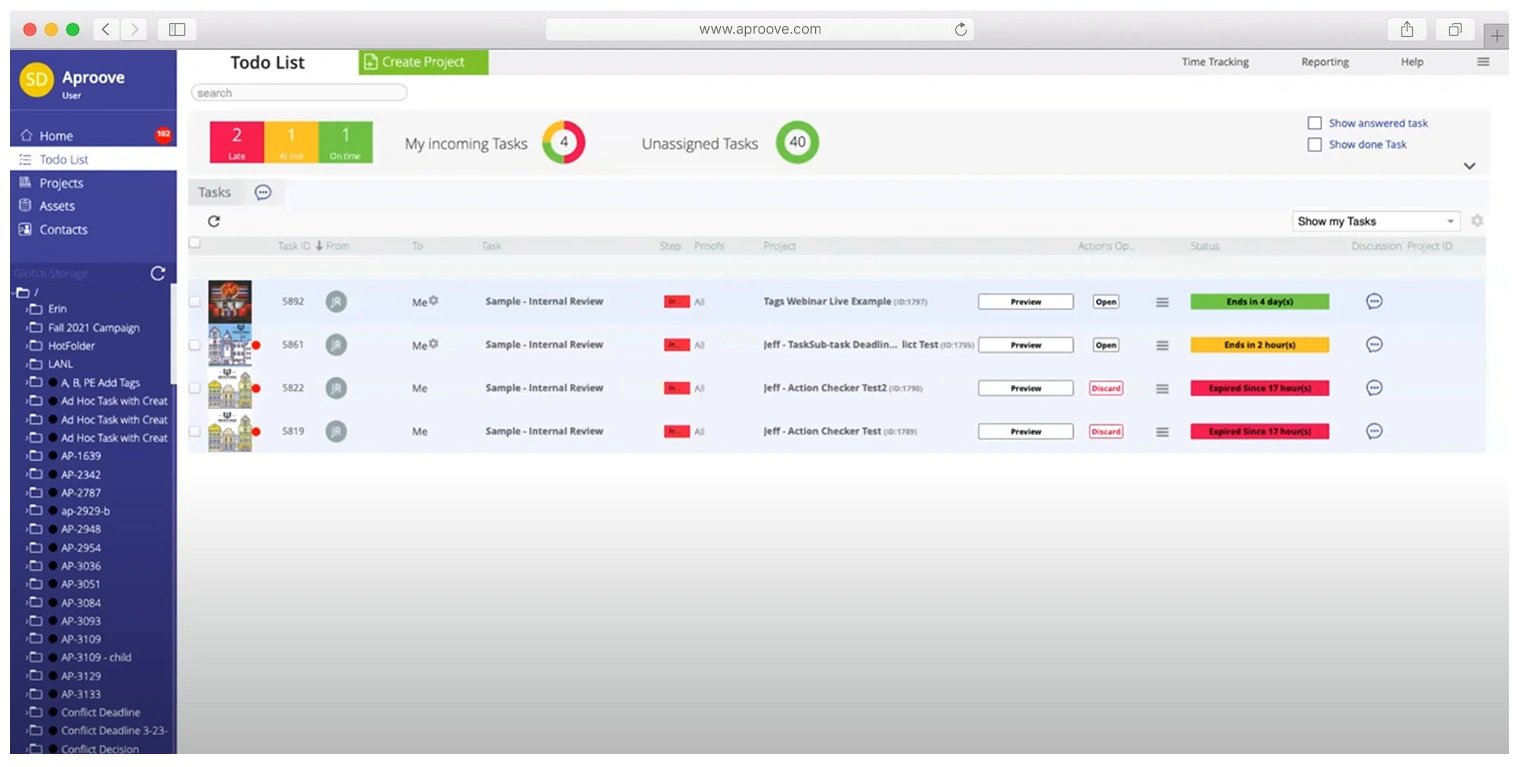Open the actions menu icon for task 5892
The height and width of the screenshot is (767, 1520).
coord(1162,302)
